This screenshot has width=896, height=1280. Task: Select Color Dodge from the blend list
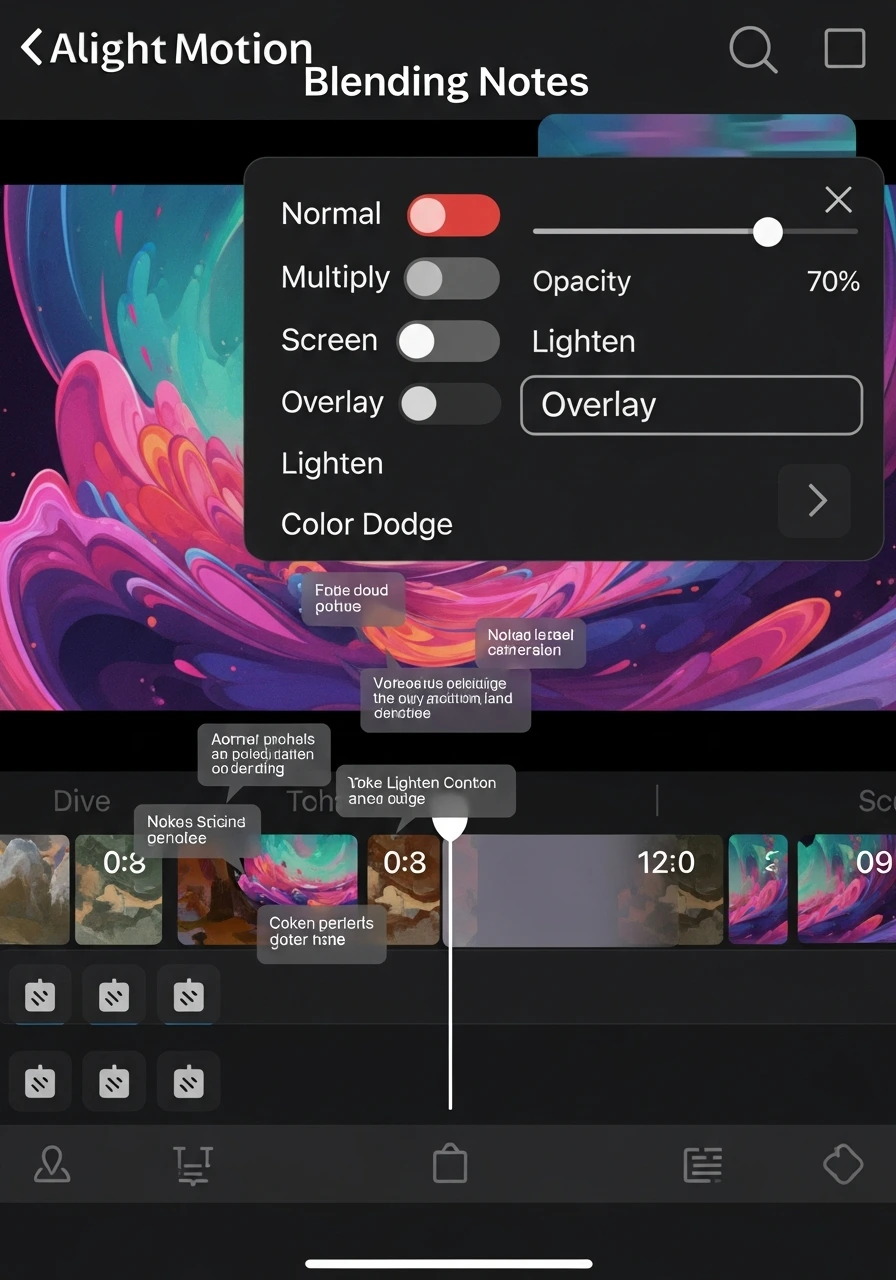(367, 524)
